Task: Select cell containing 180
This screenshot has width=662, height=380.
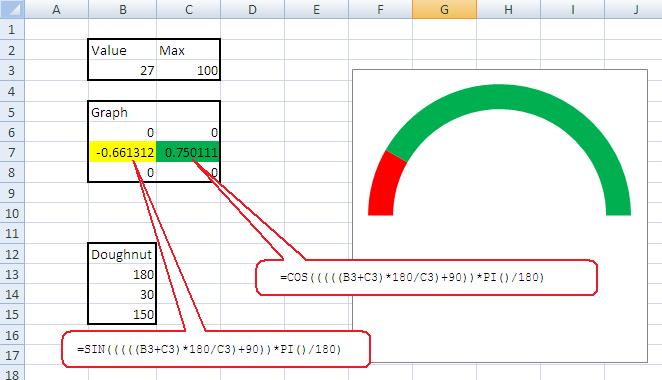Action: [122, 274]
